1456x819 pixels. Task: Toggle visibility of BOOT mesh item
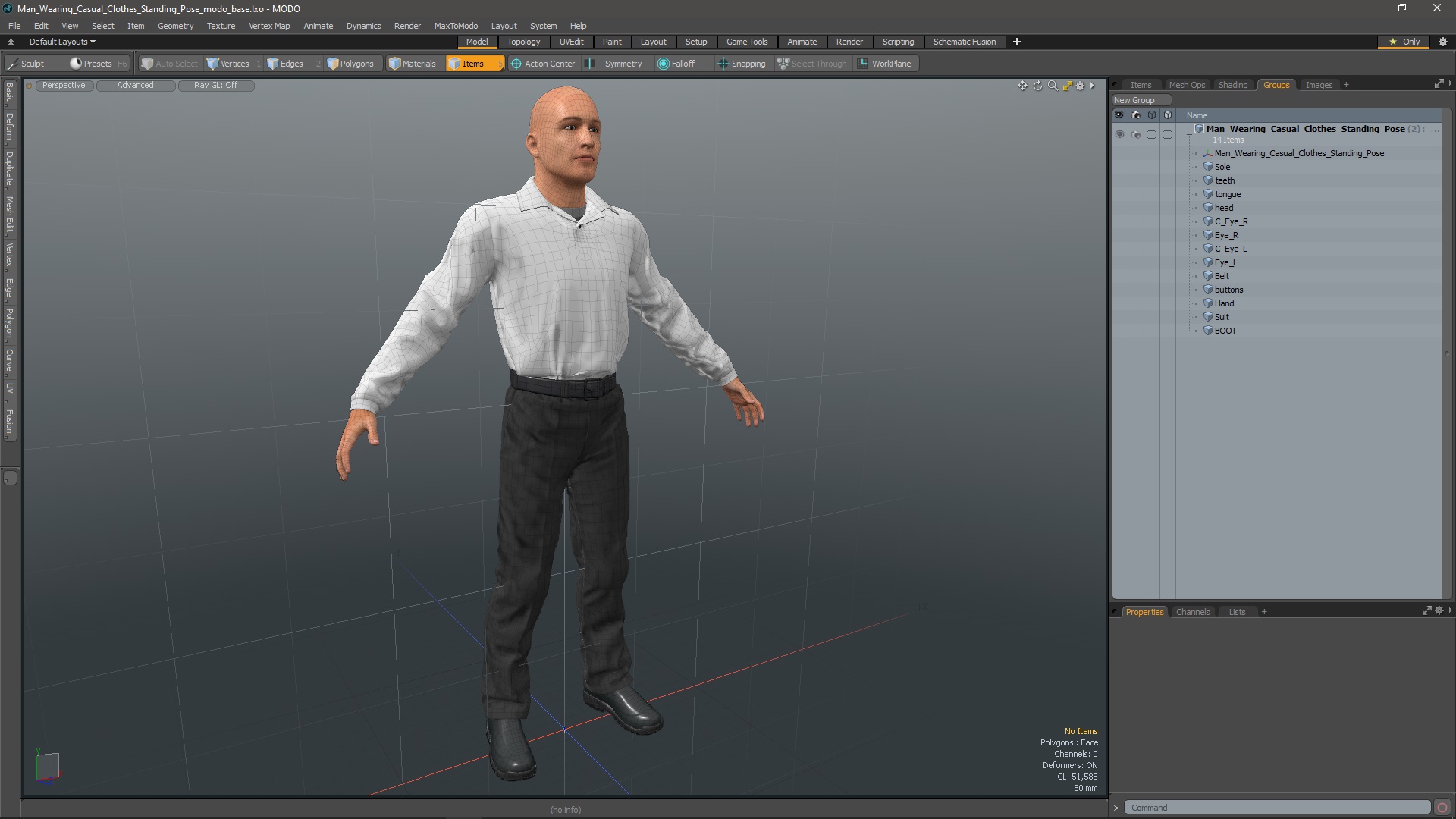(x=1119, y=330)
